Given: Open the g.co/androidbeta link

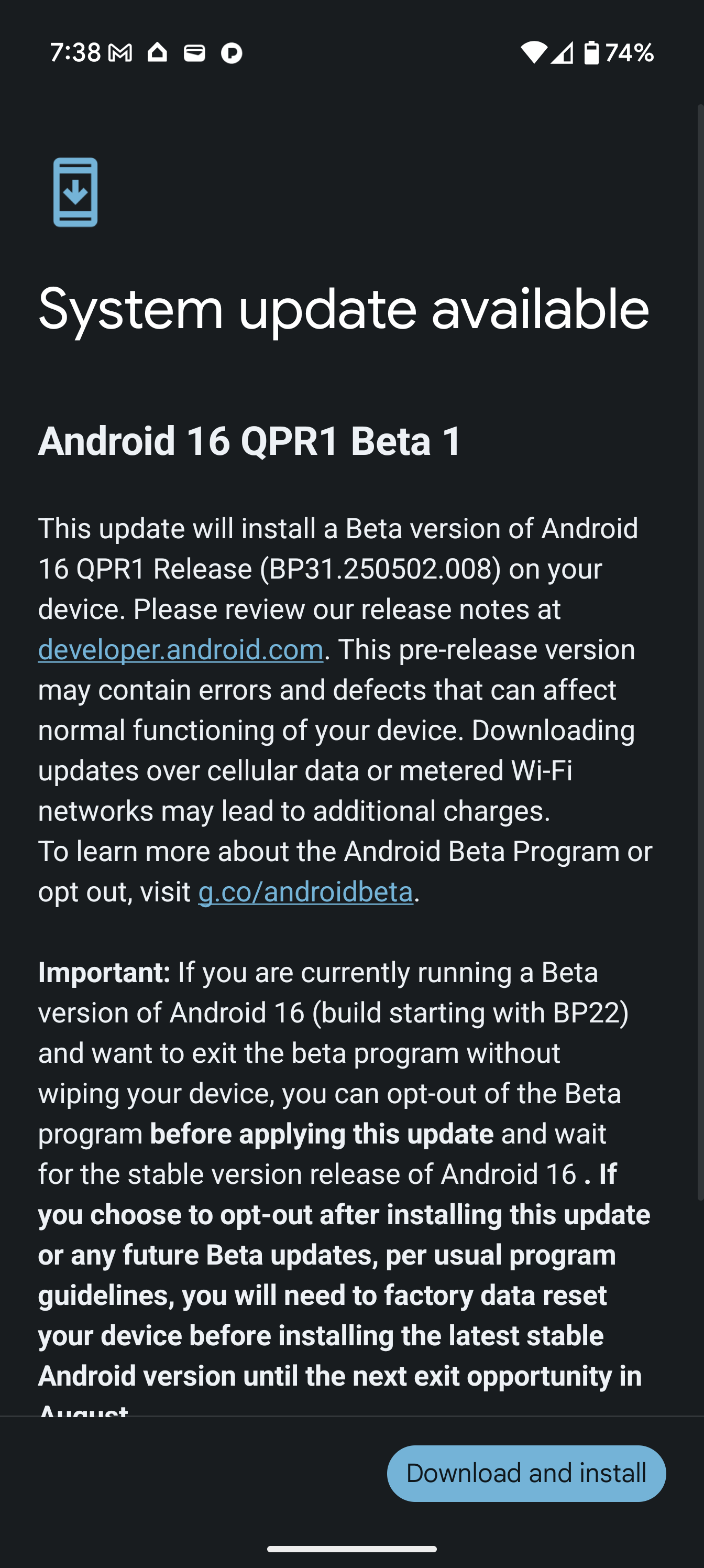Looking at the screenshot, I should pos(305,892).
